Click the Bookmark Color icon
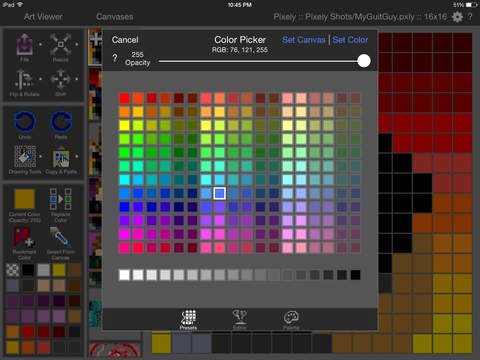The width and height of the screenshot is (480, 360). [24, 237]
